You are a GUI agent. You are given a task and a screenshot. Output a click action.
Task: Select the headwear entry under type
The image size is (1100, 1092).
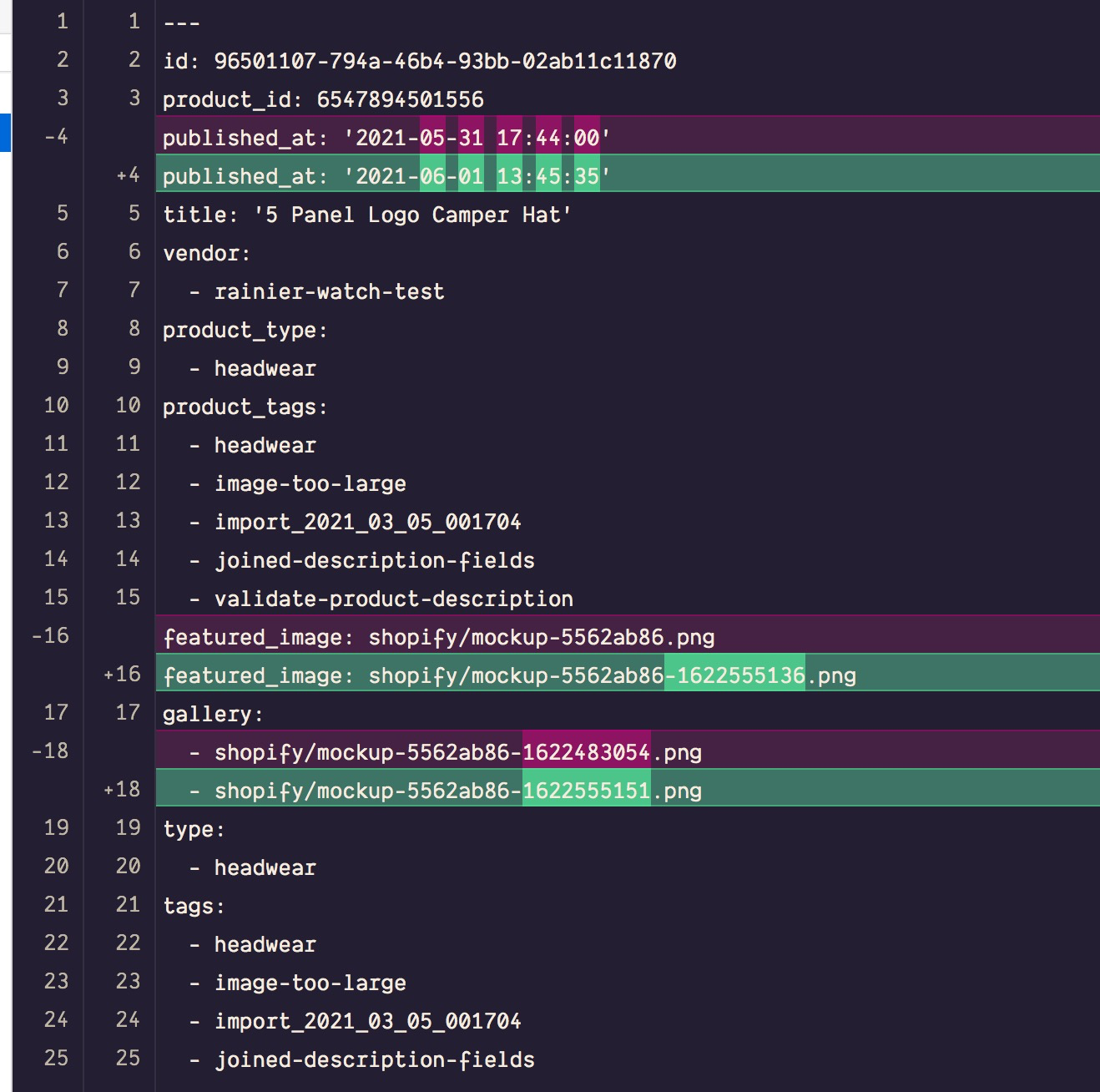tap(265, 867)
